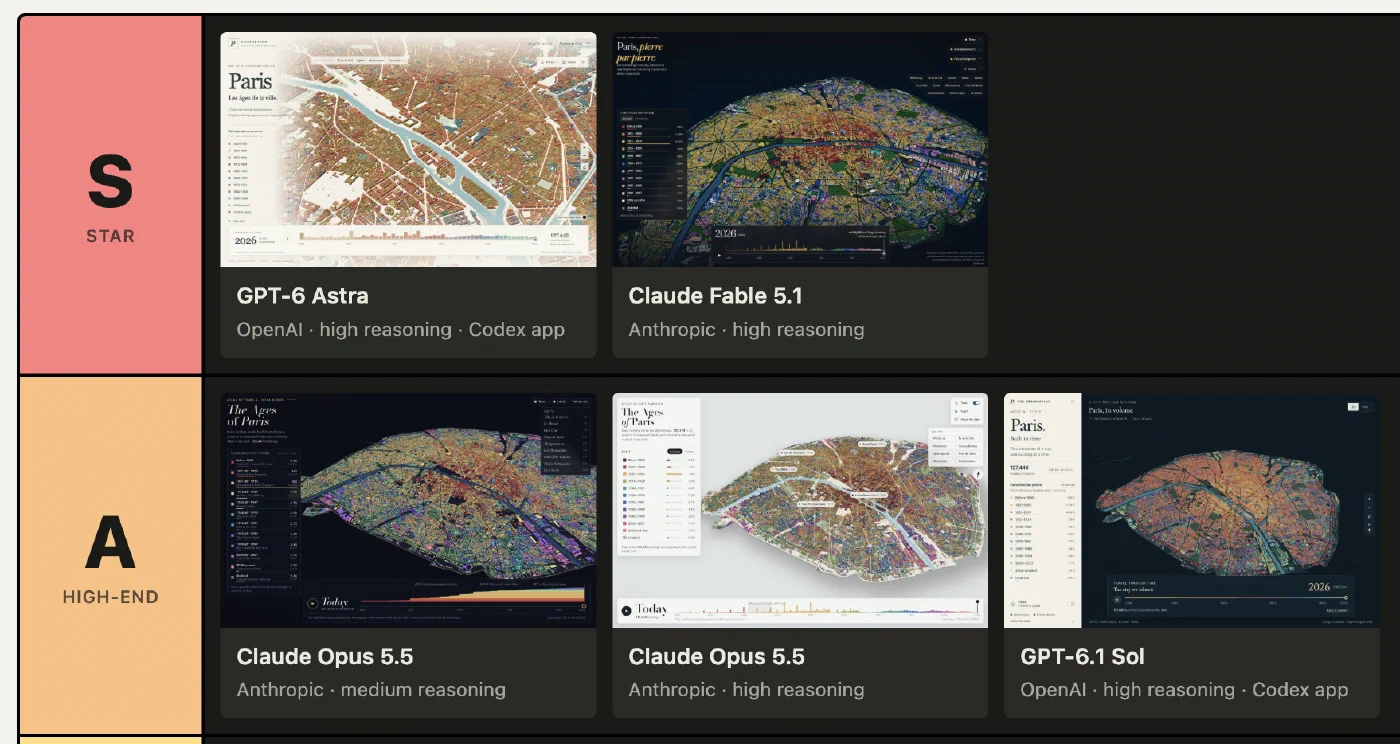Open the GPT-6.1 Sol map thumbnail
Image resolution: width=1400 pixels, height=744 pixels.
tap(1192, 510)
